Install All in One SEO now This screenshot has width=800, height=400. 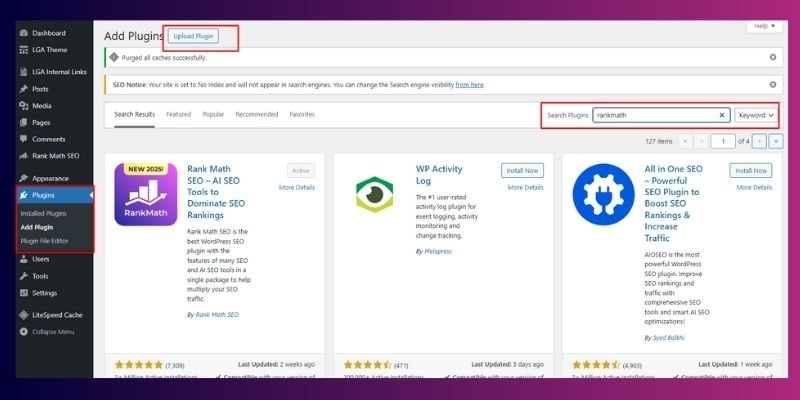pyautogui.click(x=751, y=170)
